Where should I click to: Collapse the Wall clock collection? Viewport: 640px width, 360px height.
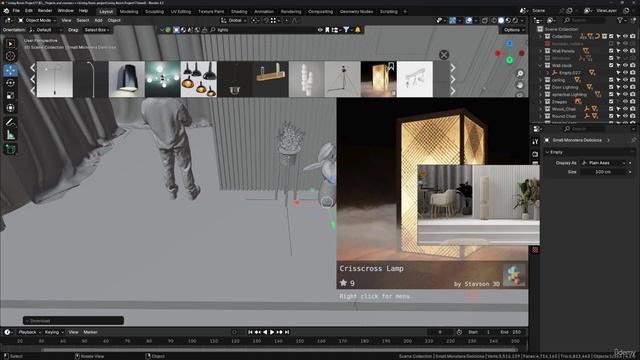click(x=540, y=65)
